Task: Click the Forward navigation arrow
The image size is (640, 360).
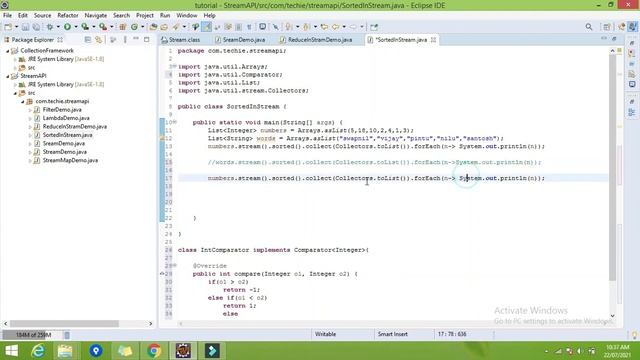Action: [353, 27]
